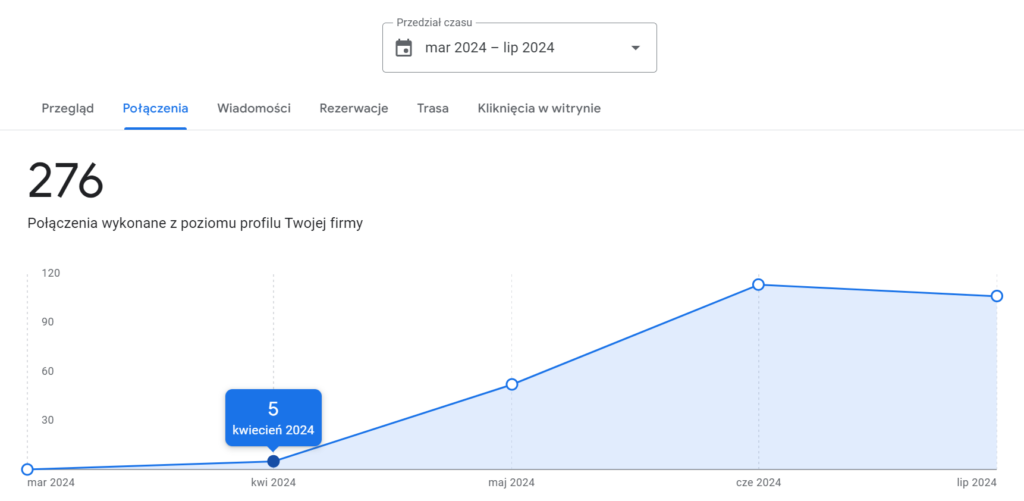
Task: Open the Połączenia tab
Action: 155,108
